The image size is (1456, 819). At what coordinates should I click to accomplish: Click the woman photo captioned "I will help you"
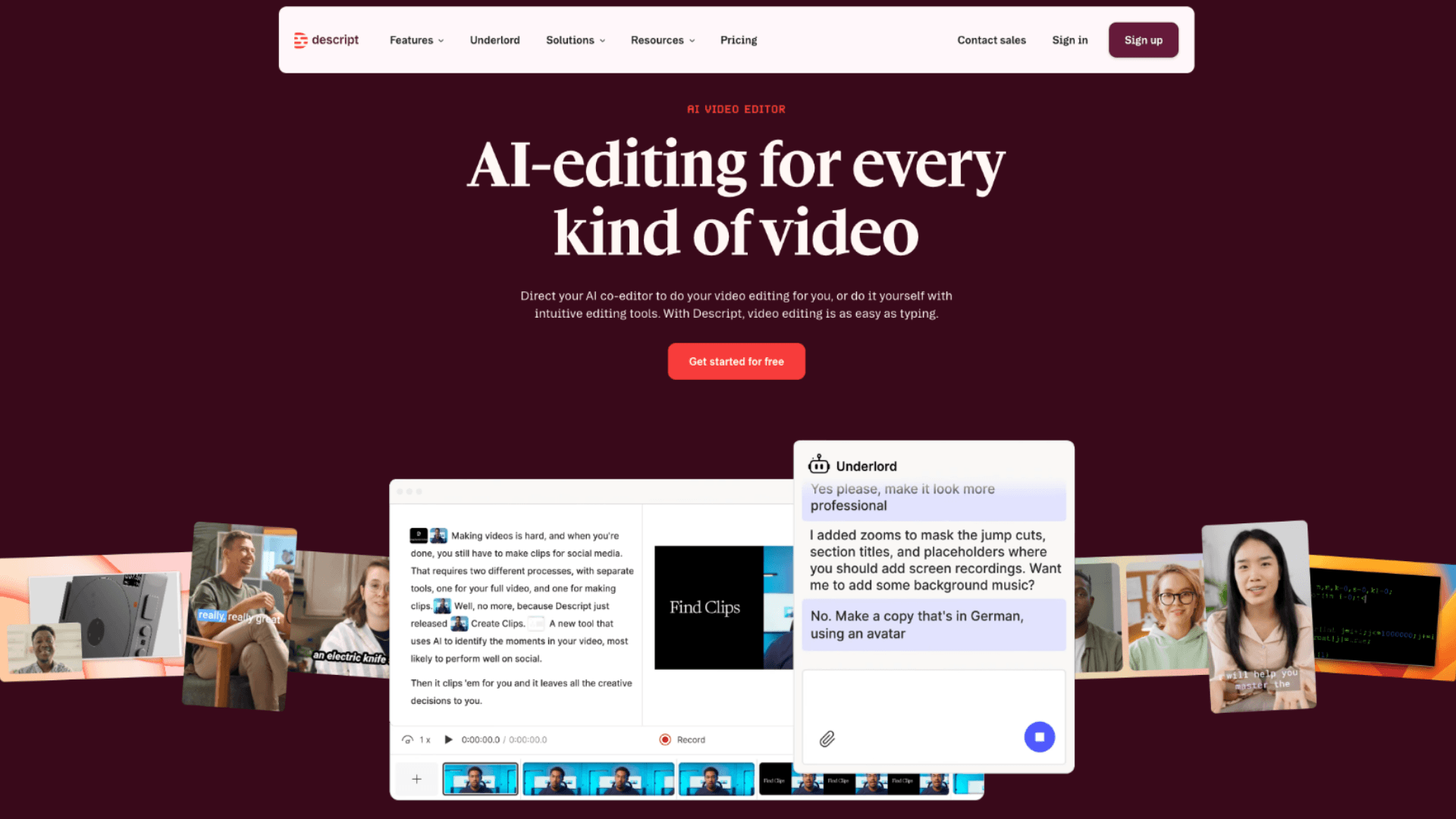point(1259,617)
